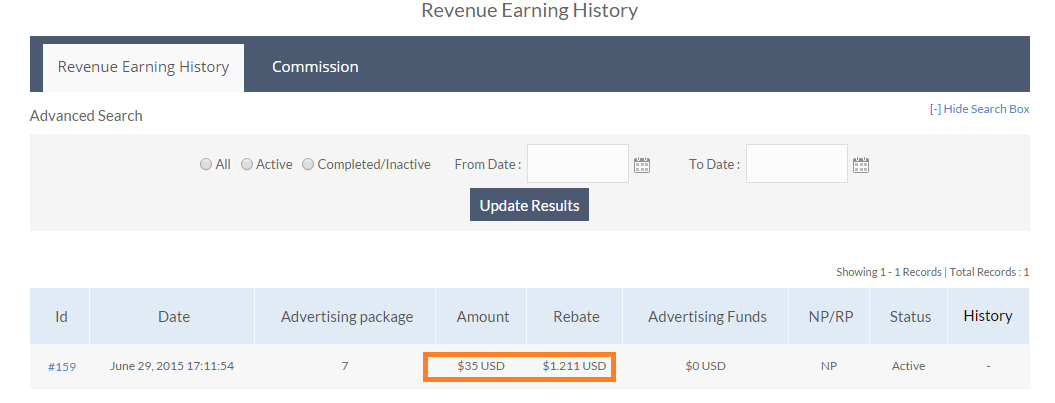Click into the From Date input field
This screenshot has height=403, width=1055.
[x=578, y=164]
